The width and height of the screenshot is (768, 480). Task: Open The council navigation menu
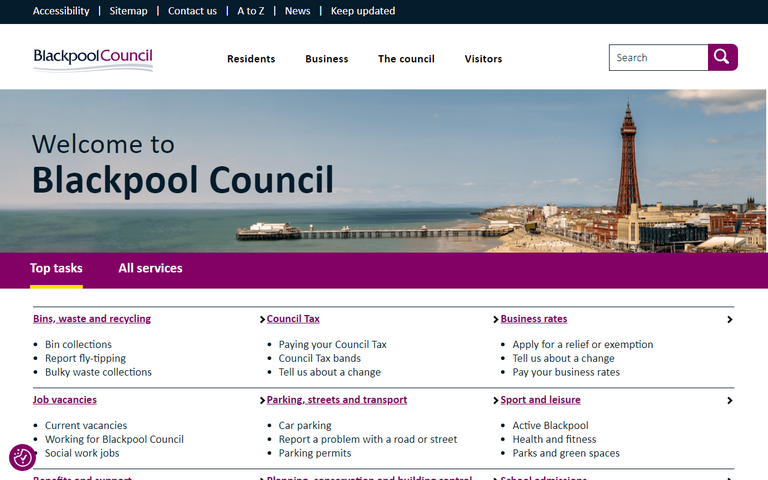click(406, 59)
